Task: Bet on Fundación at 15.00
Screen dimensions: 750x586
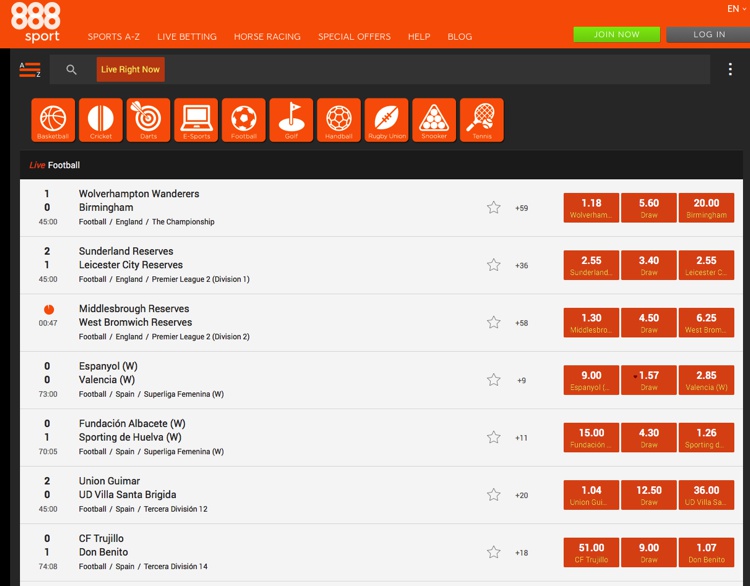Action: 591,437
